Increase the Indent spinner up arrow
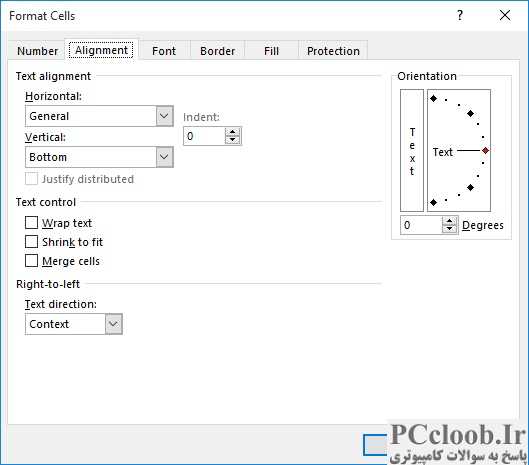Image resolution: width=529 pixels, height=465 pixels. tap(232, 132)
